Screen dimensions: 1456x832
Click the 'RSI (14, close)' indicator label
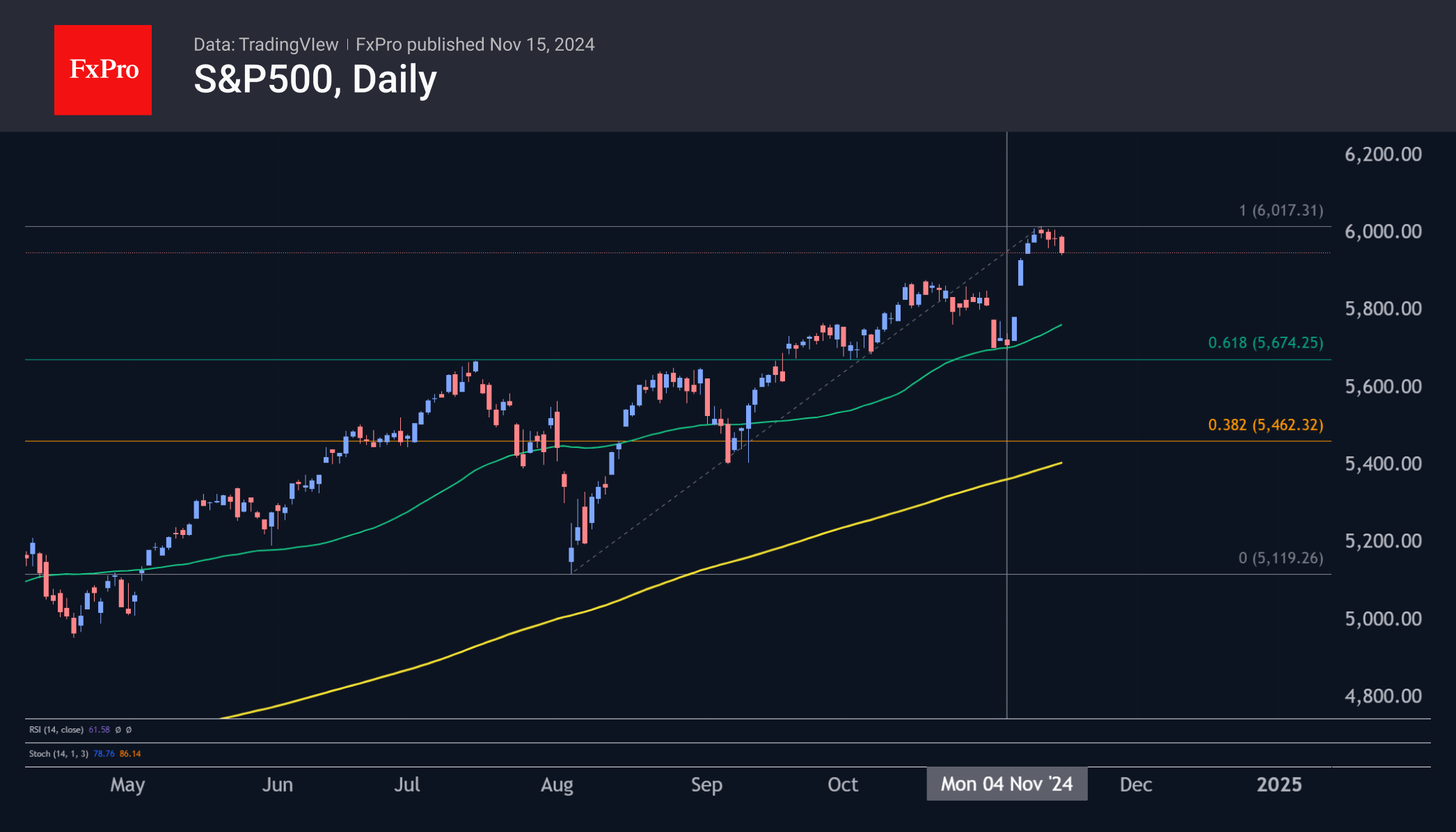pos(56,730)
